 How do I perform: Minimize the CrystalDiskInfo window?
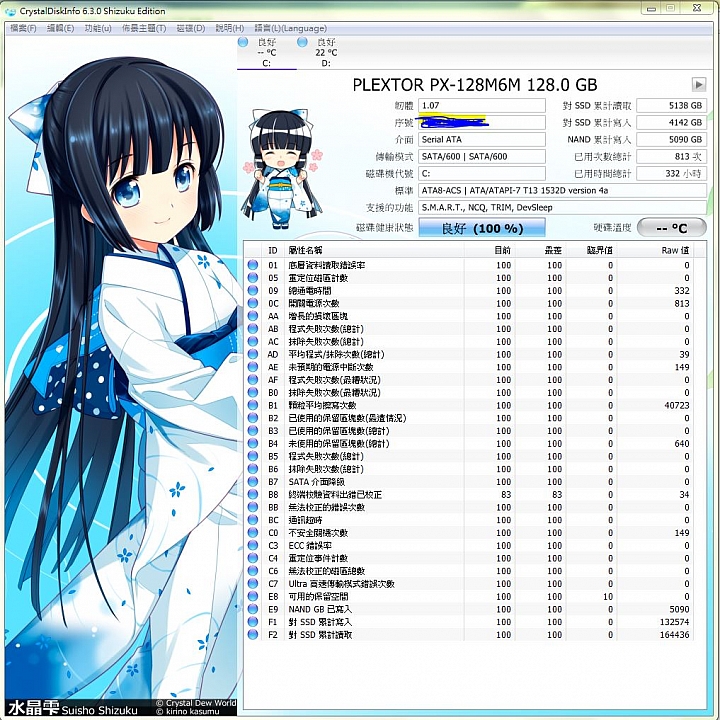[x=651, y=8]
